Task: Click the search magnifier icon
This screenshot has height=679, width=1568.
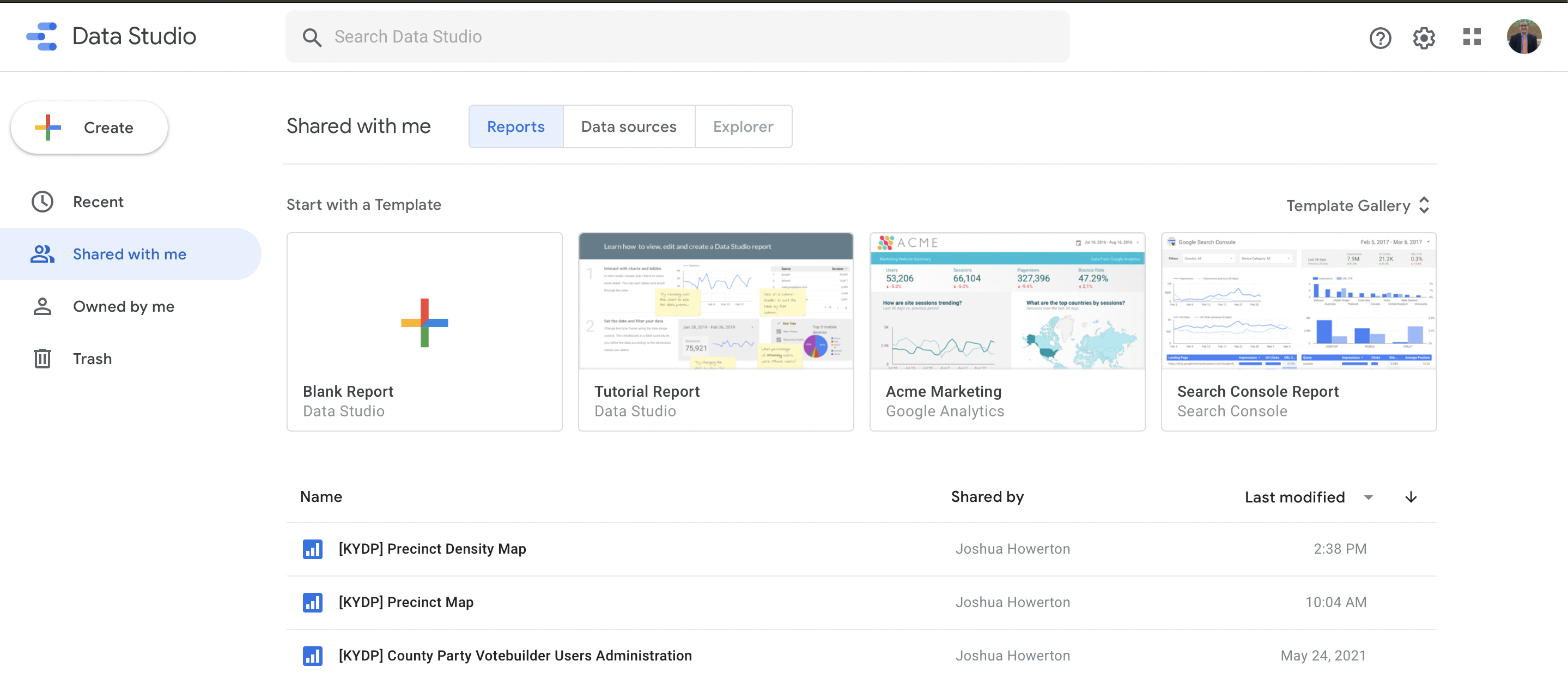Action: pyautogui.click(x=312, y=38)
